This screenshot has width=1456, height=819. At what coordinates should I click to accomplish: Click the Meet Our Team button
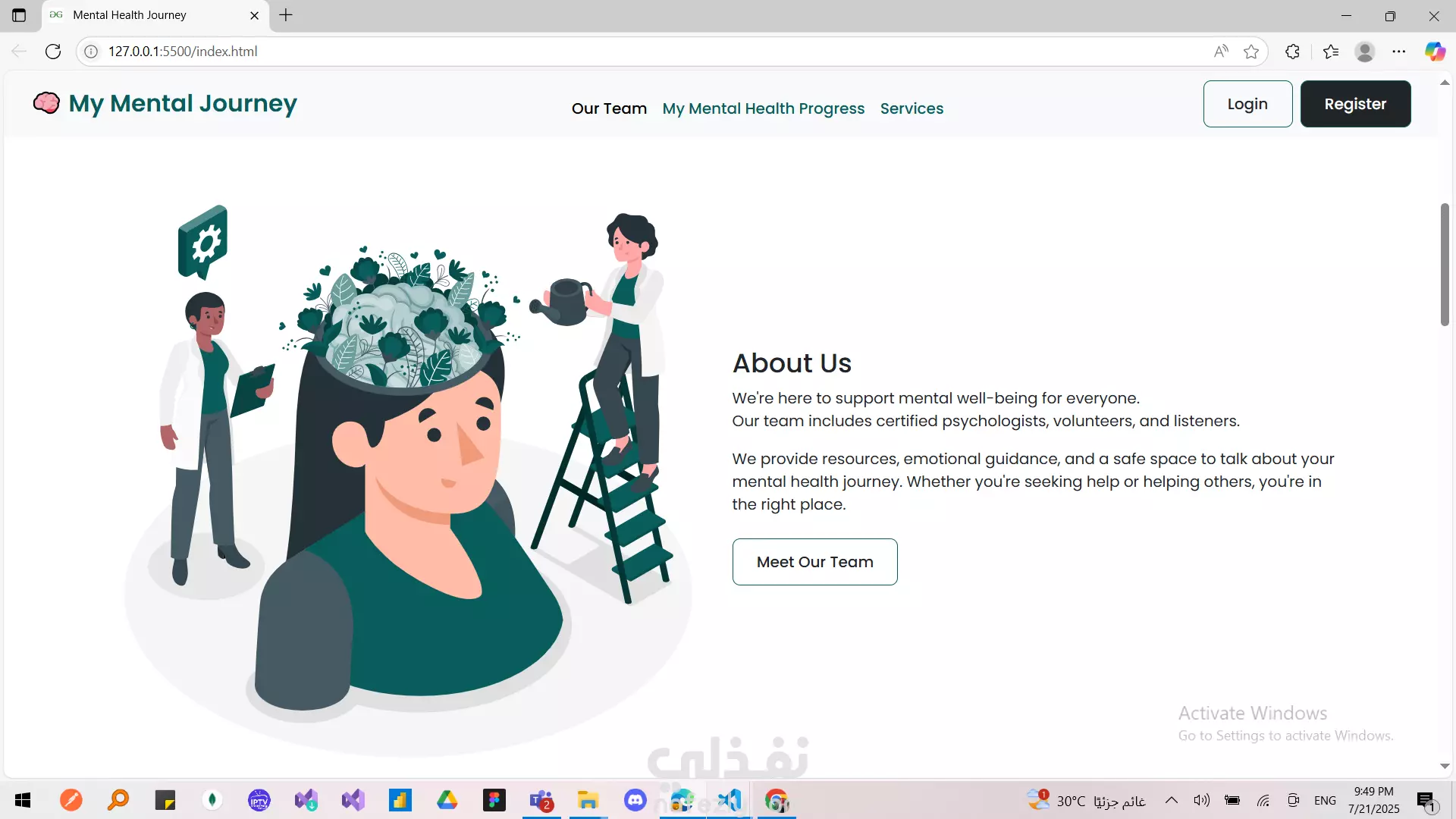tap(814, 562)
